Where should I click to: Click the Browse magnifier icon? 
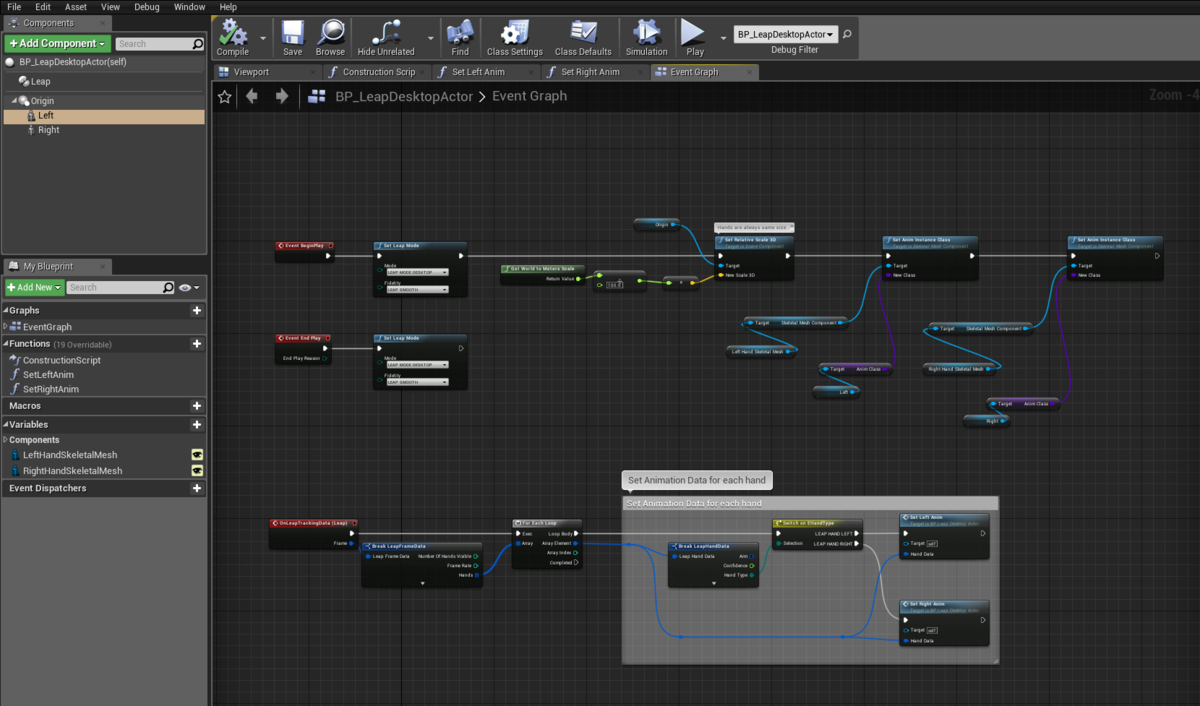(x=330, y=33)
